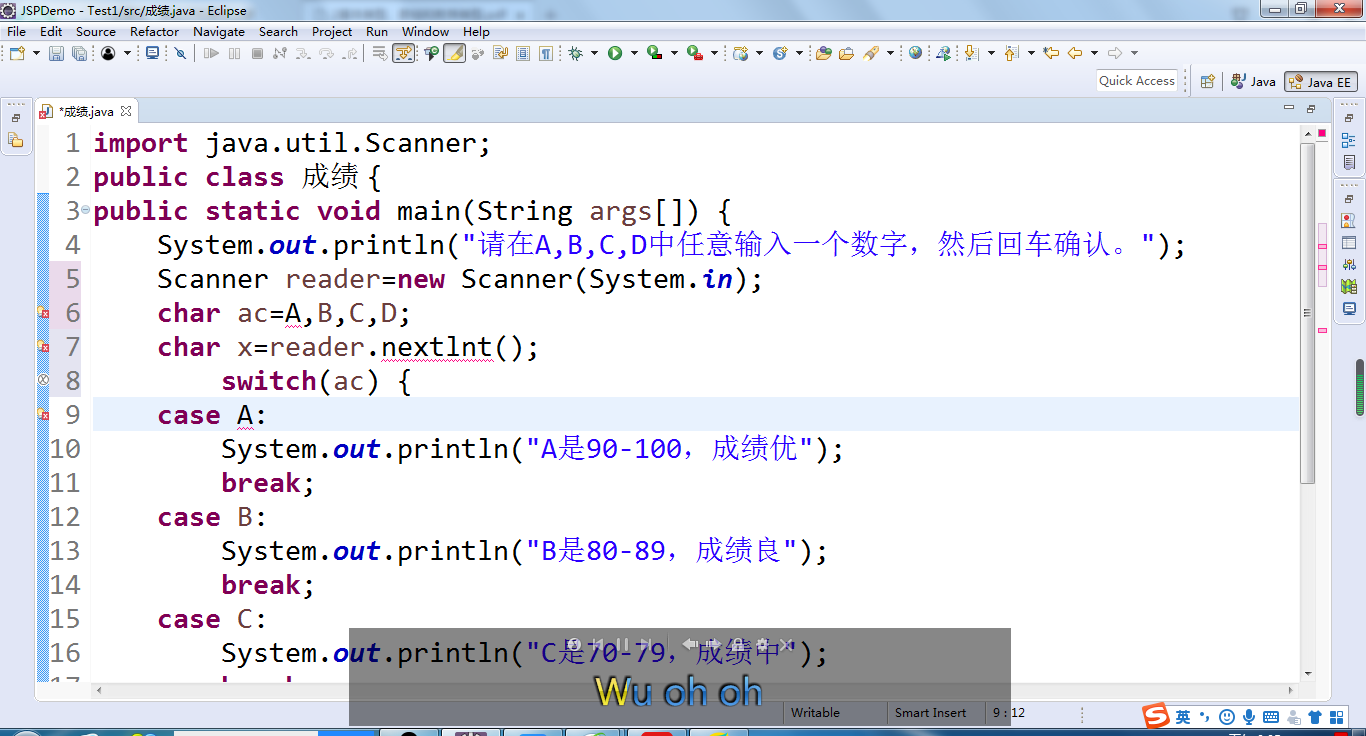Viewport: 1366px width, 736px height.
Task: Click the Step Into debug icon
Action: pos(302,53)
